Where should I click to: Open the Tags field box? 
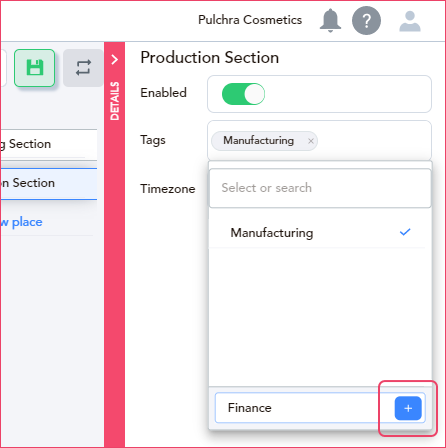[319, 140]
